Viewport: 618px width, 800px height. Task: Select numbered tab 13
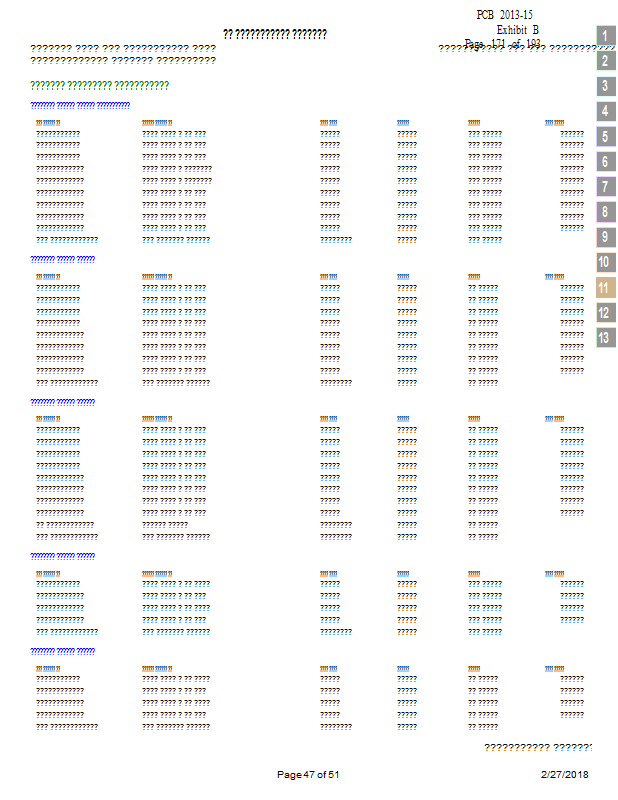pos(604,338)
